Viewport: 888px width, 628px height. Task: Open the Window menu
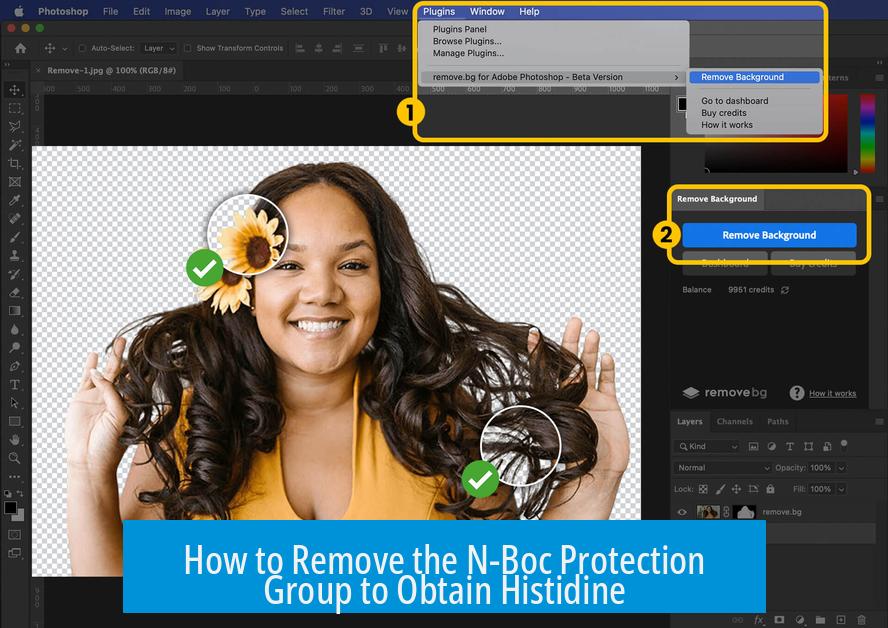pyautogui.click(x=486, y=11)
